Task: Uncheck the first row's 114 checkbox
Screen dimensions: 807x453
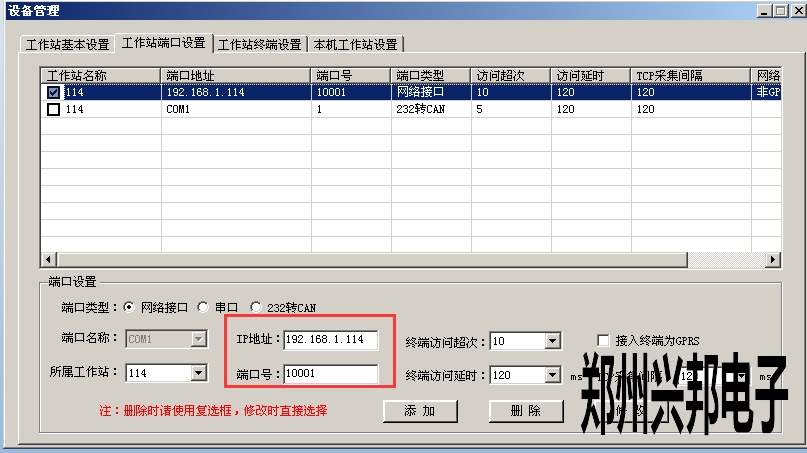Action: pyautogui.click(x=54, y=93)
